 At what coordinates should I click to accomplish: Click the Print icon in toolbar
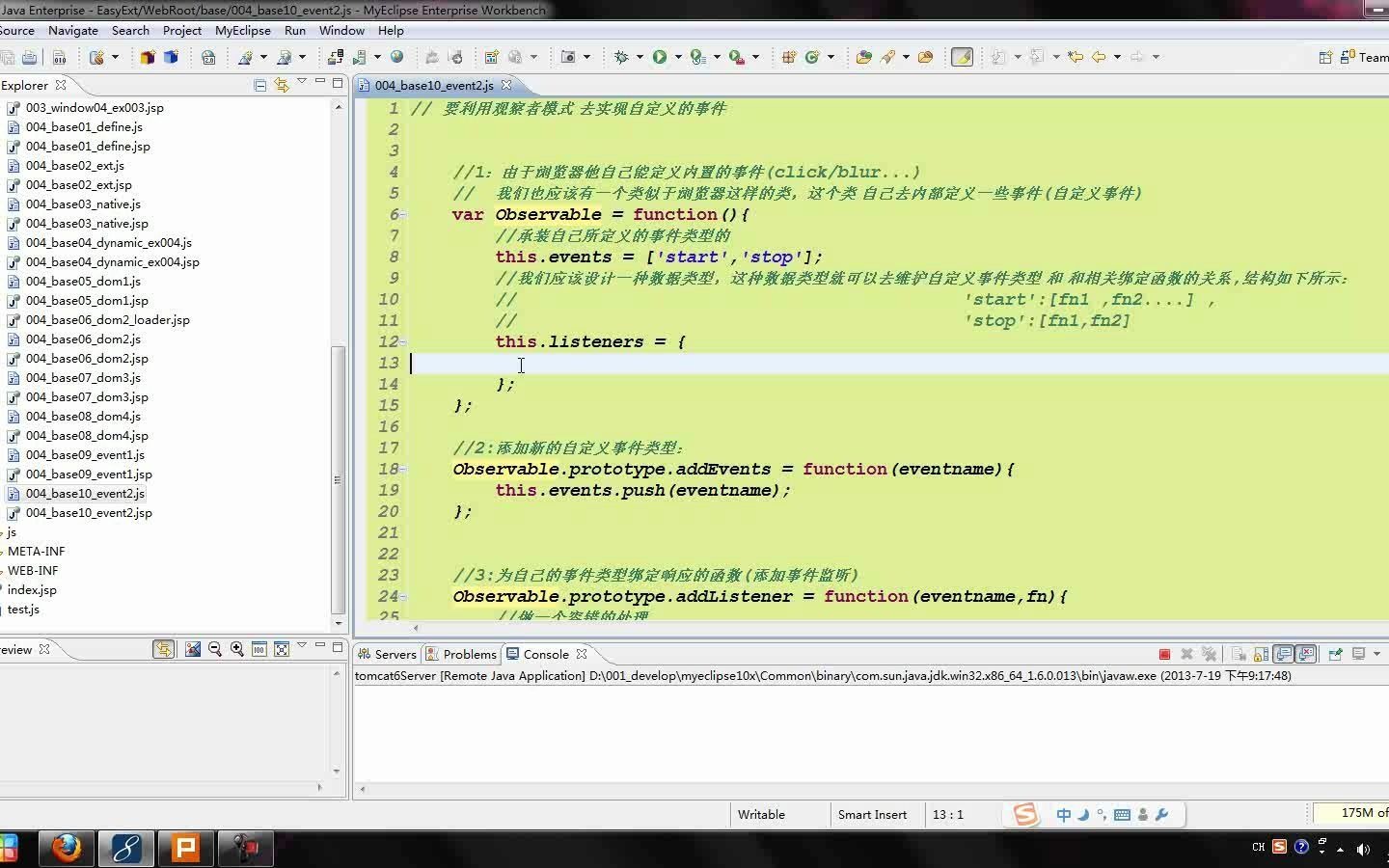(30, 57)
